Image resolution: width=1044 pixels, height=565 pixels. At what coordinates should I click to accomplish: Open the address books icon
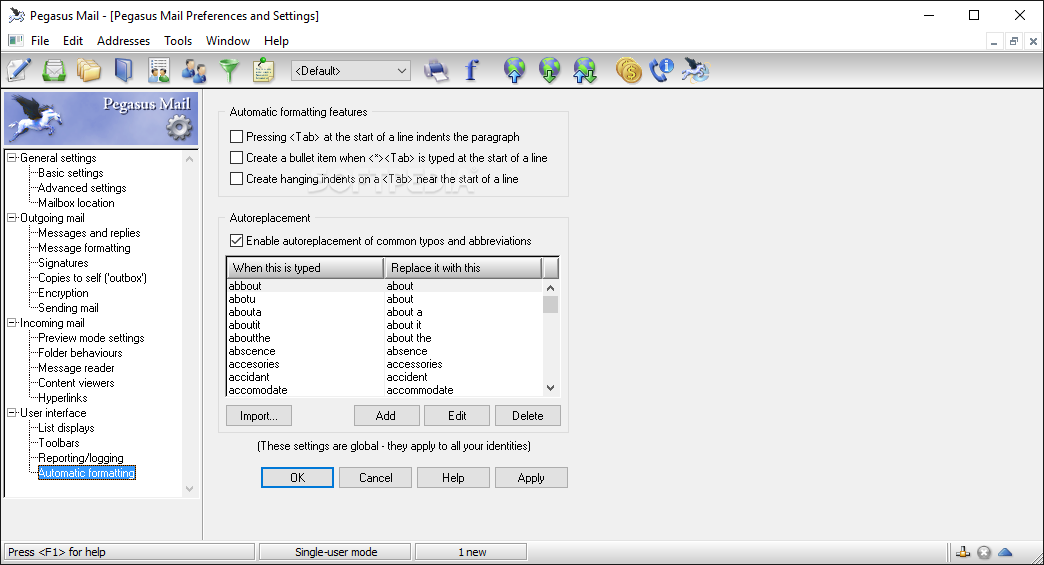pyautogui.click(x=124, y=70)
